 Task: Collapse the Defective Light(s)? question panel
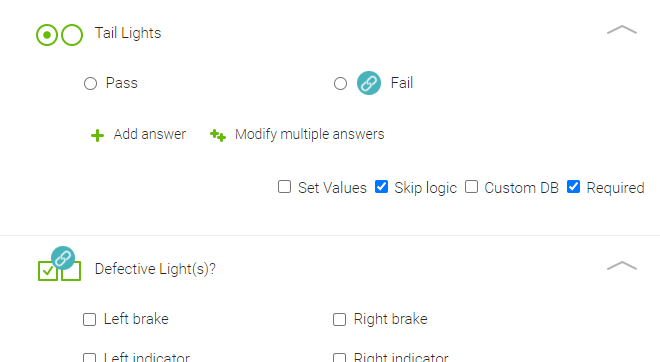622,266
